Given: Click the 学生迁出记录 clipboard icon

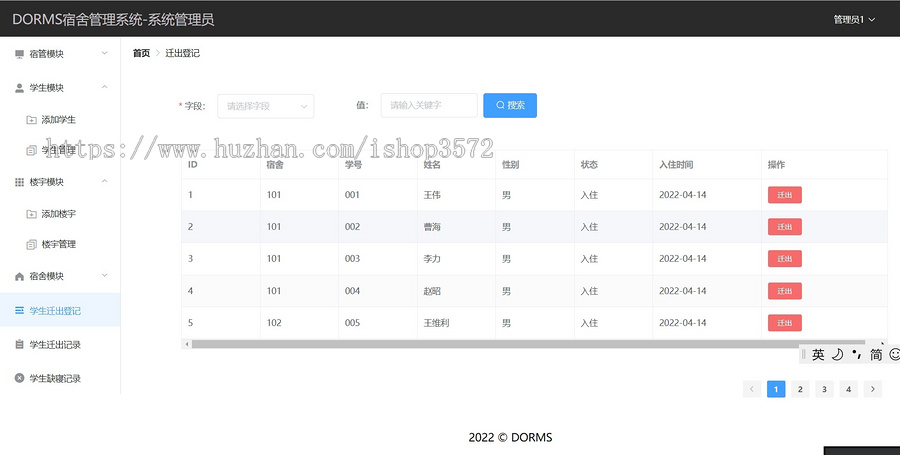Looking at the screenshot, I should 20,344.
